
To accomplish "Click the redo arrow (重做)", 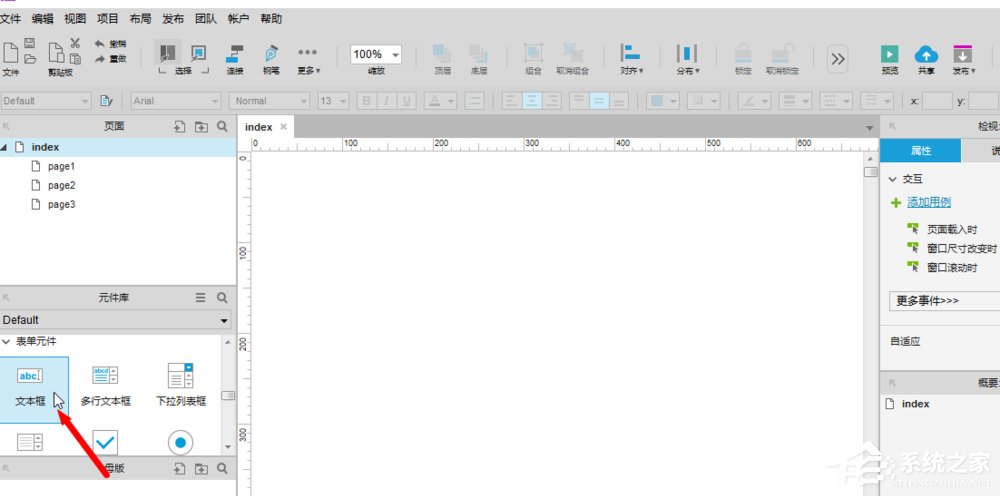I will coord(99,59).
